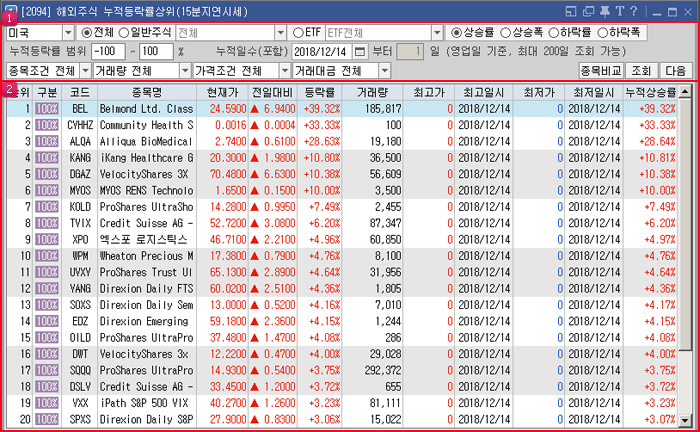This screenshot has height=432, width=700.
Task: Click the 조회 search button
Action: [641, 71]
